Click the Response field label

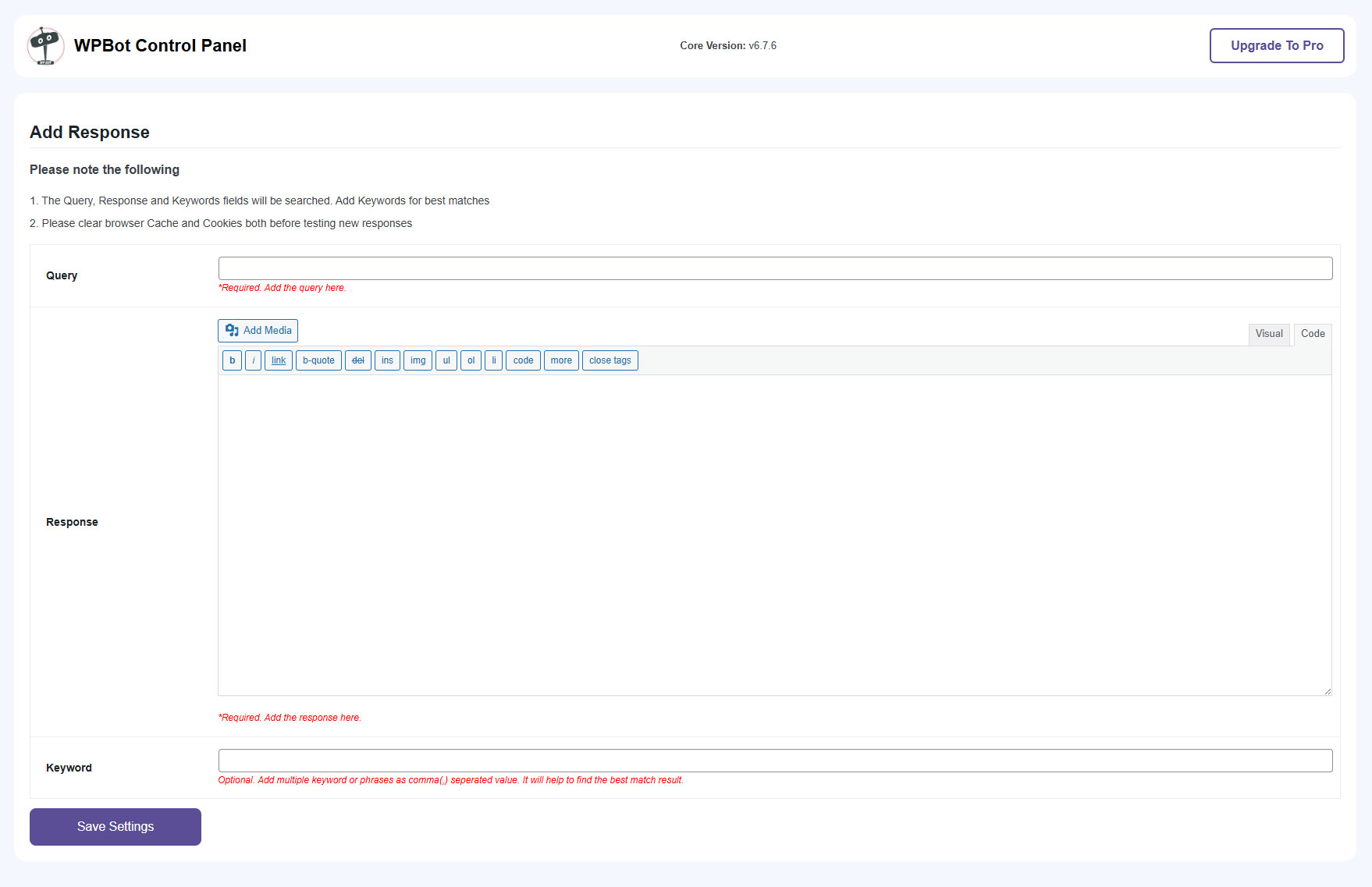[72, 522]
